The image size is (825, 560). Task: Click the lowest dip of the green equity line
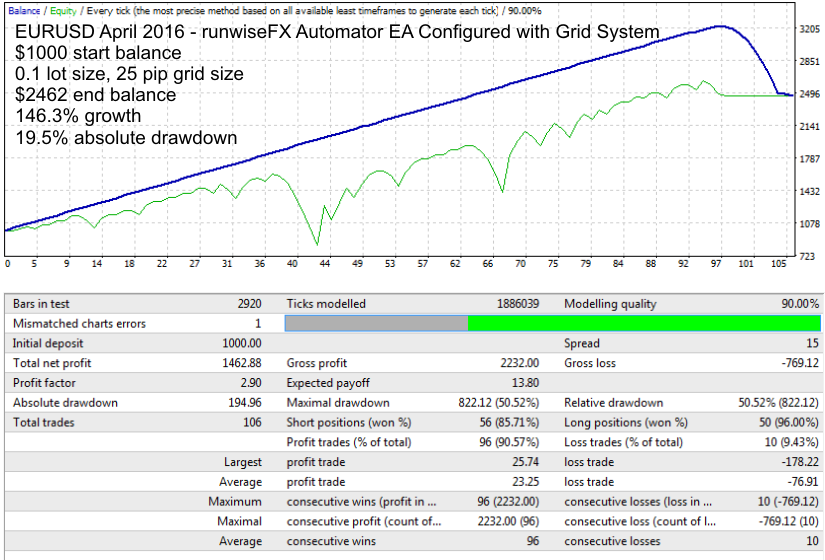pyautogui.click(x=317, y=244)
